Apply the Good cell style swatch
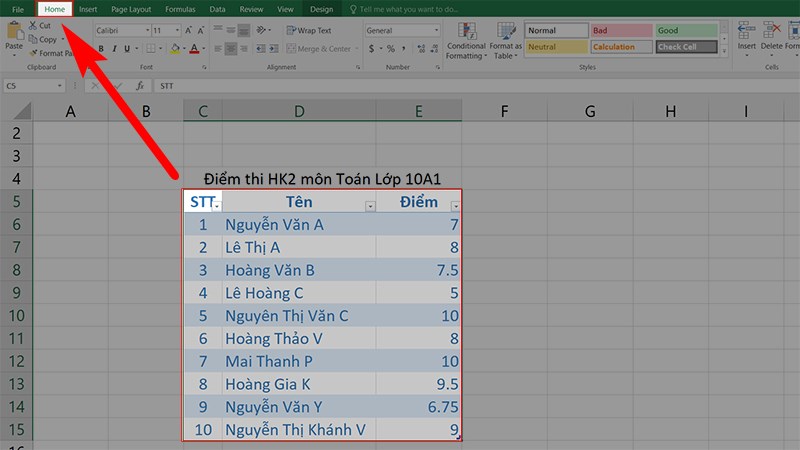The image size is (800, 450). pos(685,31)
